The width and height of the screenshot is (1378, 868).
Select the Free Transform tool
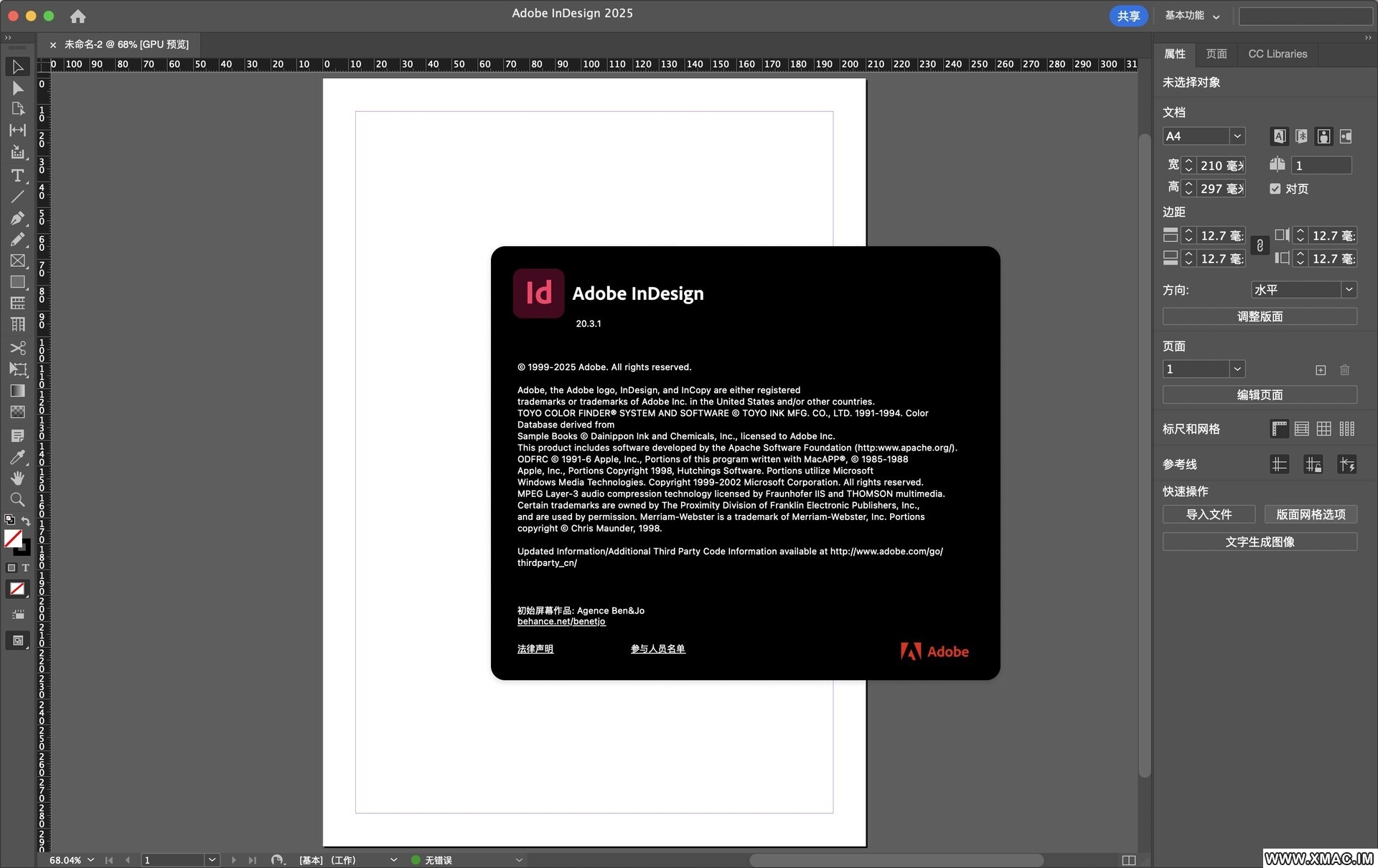coord(18,369)
